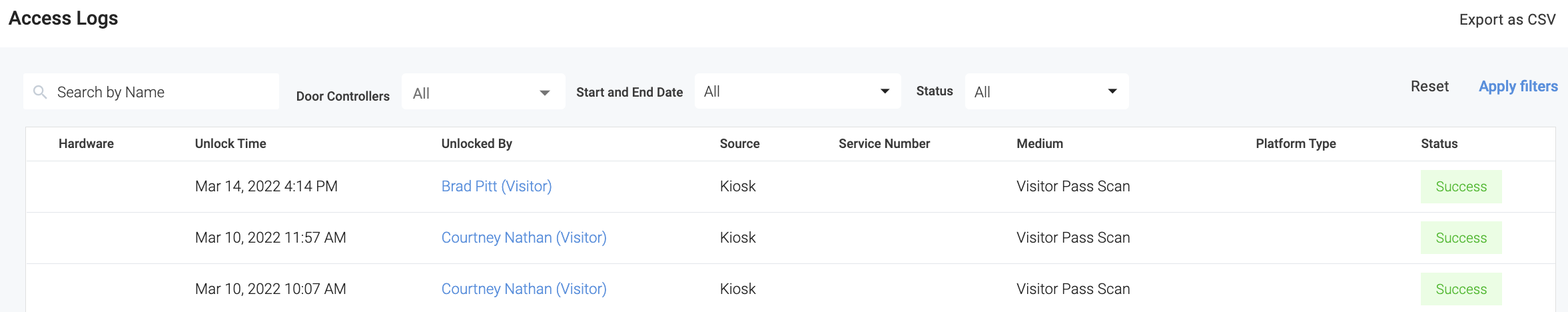The image size is (1568, 312).
Task: Open the Brad Pitt (Visitor) link
Action: click(x=496, y=187)
